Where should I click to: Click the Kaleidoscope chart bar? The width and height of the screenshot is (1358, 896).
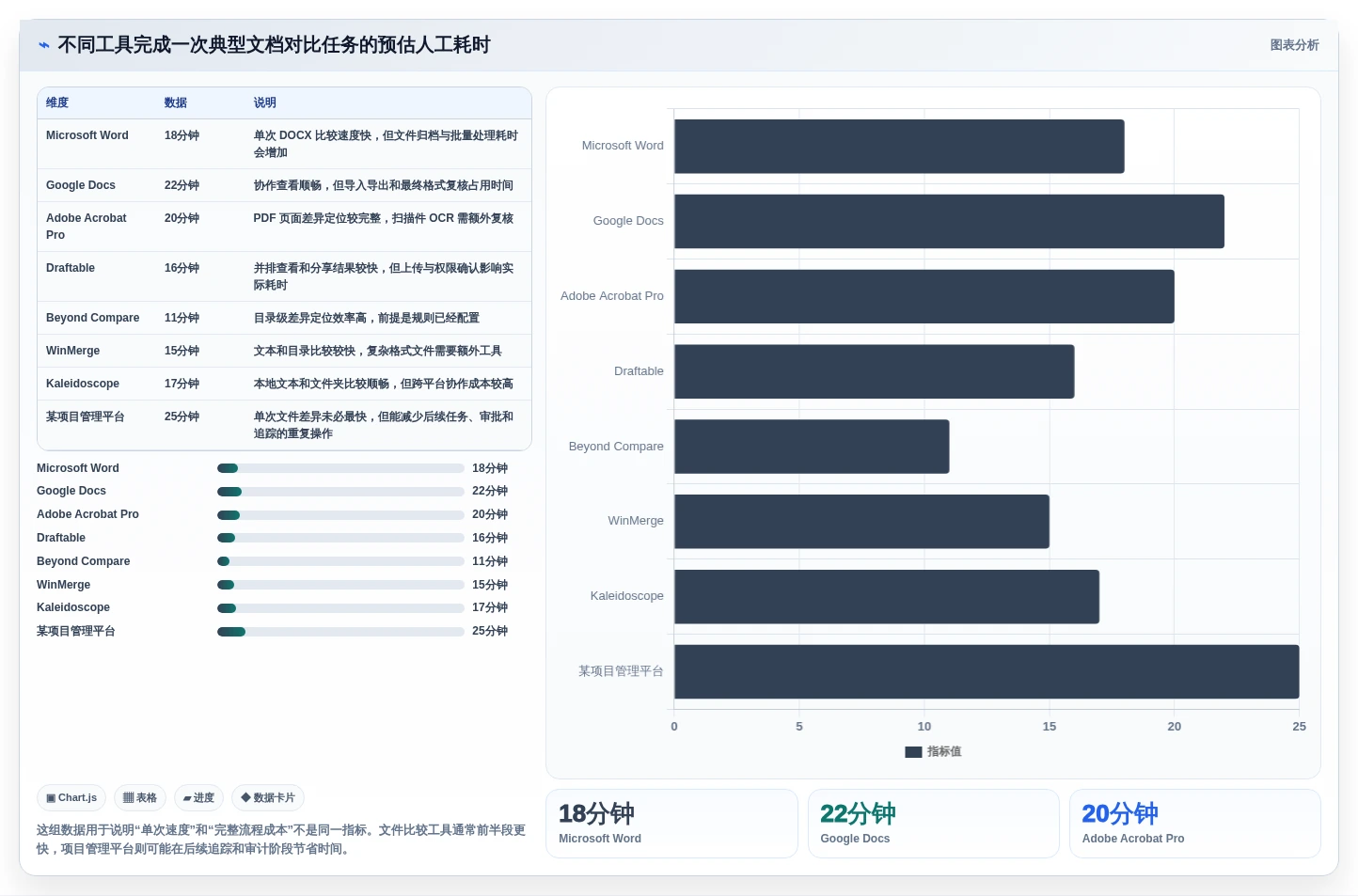click(x=887, y=596)
